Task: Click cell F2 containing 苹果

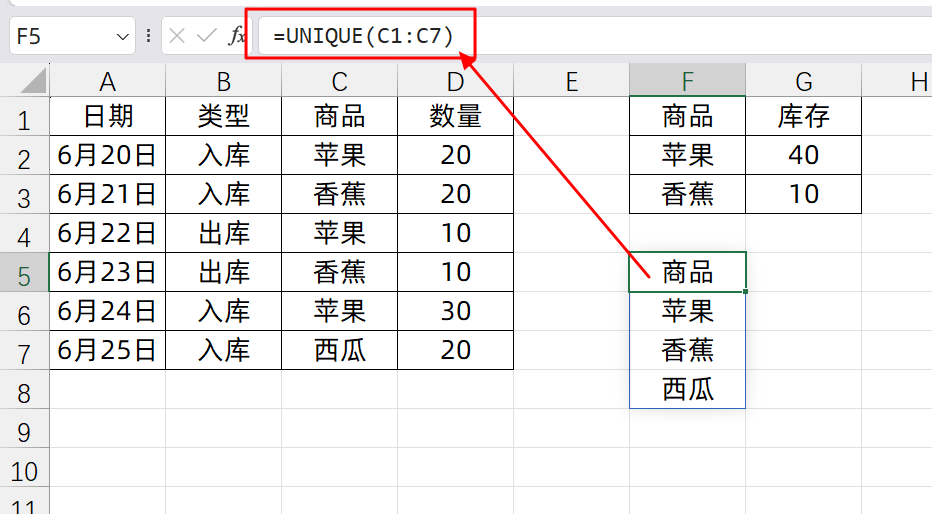Action: [x=687, y=155]
